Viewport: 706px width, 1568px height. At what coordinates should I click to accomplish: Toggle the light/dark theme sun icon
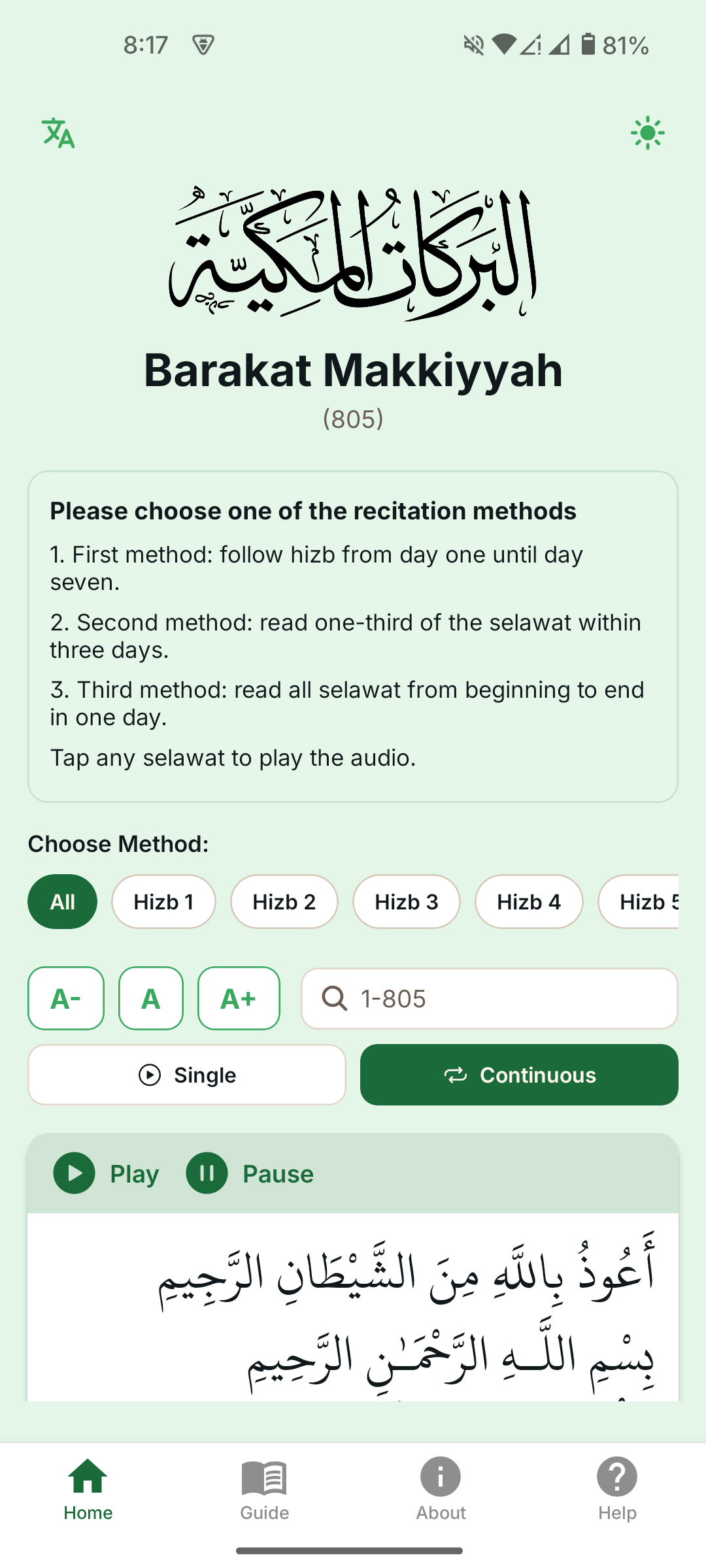(647, 133)
